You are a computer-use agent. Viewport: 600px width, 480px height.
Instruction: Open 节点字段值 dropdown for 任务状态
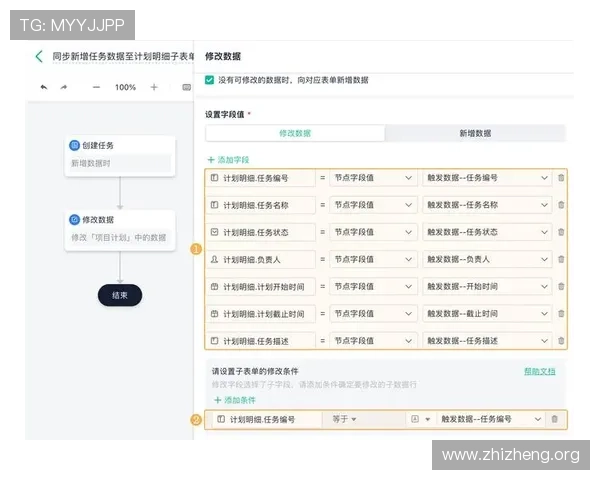[x=373, y=232]
